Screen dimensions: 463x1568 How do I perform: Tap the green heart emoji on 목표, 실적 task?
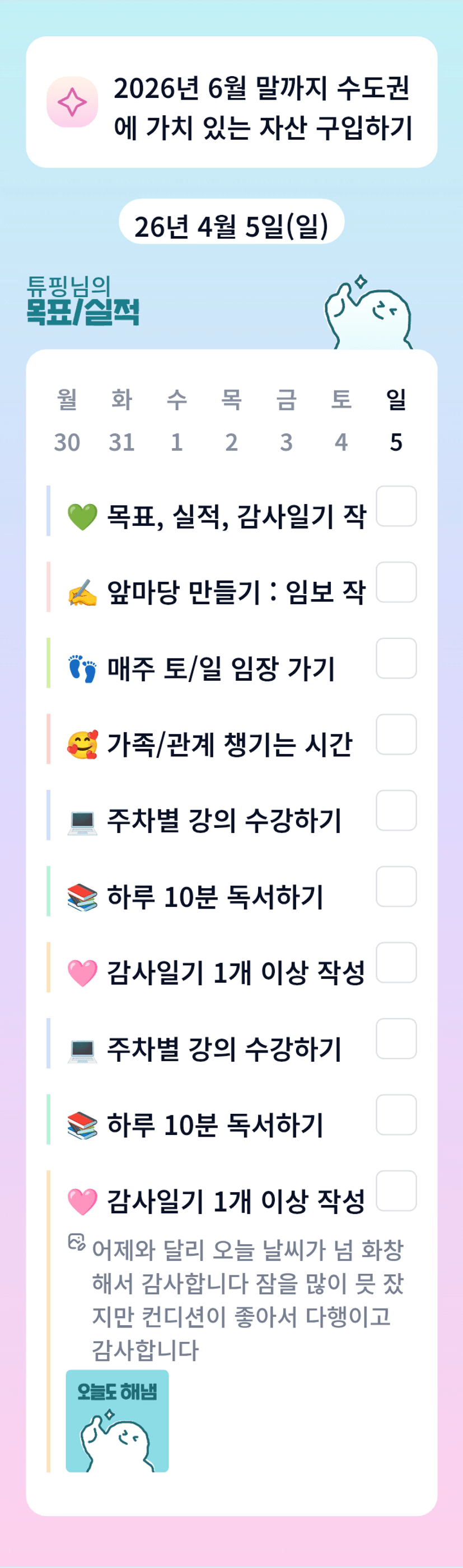point(82,517)
